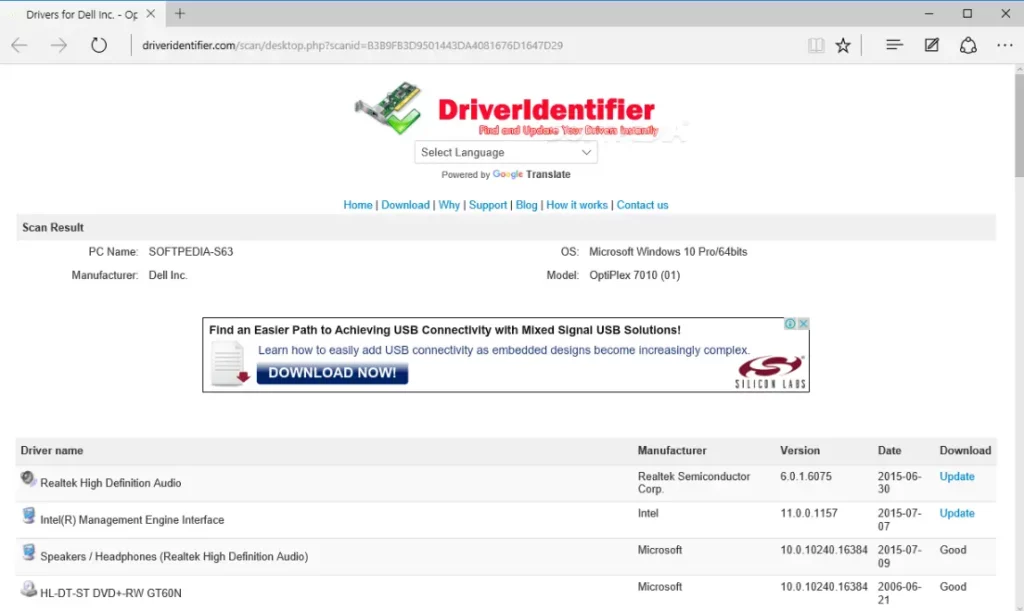The height and width of the screenshot is (611, 1024).
Task: Click the Silicon Labs logo
Action: pyautogui.click(x=770, y=372)
